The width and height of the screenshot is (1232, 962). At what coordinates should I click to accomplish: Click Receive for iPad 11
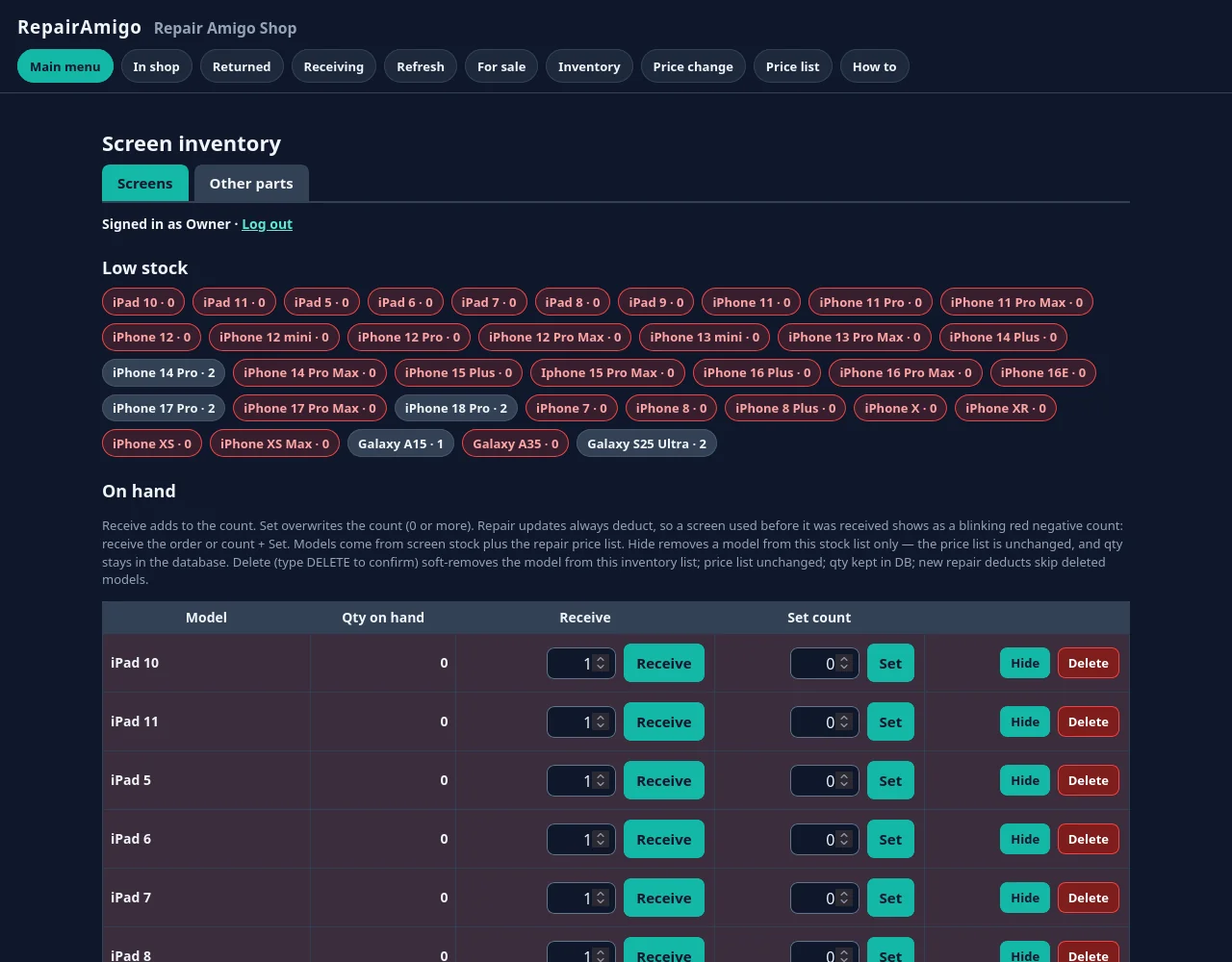tap(664, 721)
